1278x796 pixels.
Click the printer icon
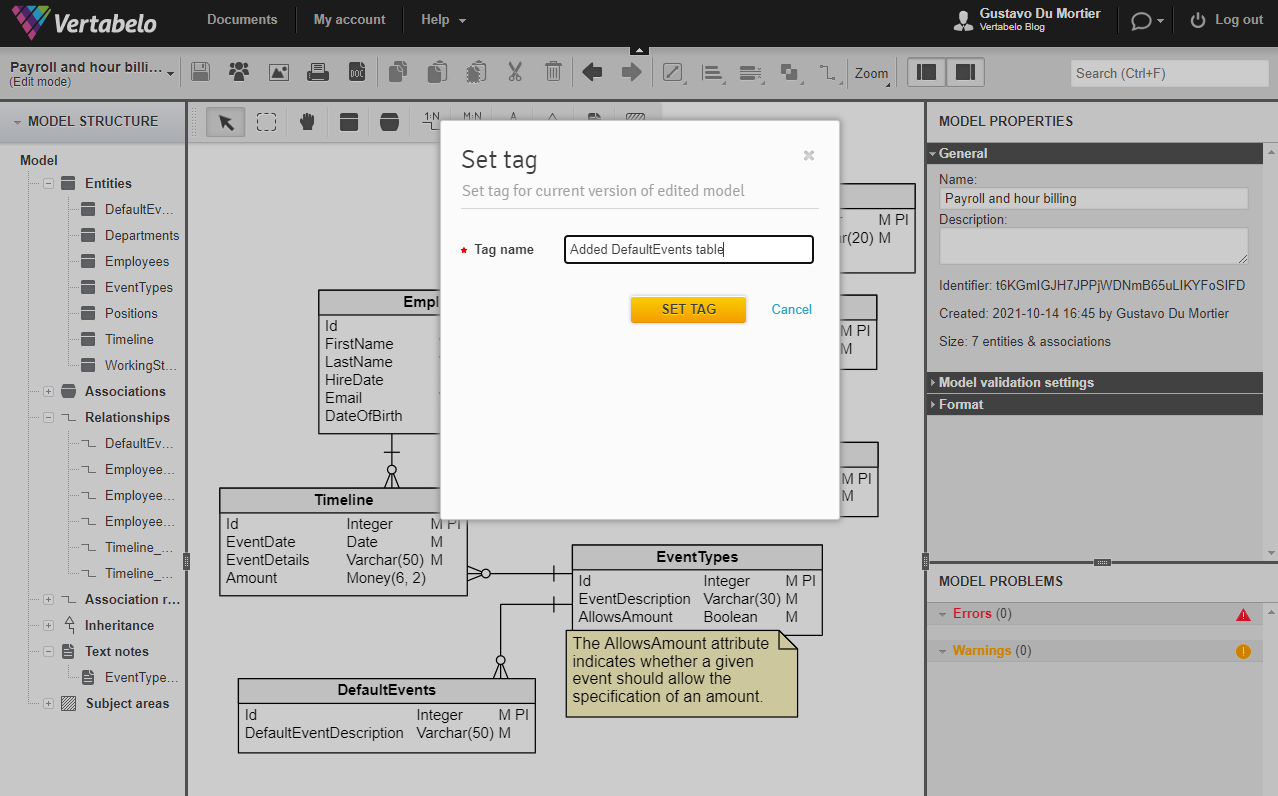pyautogui.click(x=318, y=72)
